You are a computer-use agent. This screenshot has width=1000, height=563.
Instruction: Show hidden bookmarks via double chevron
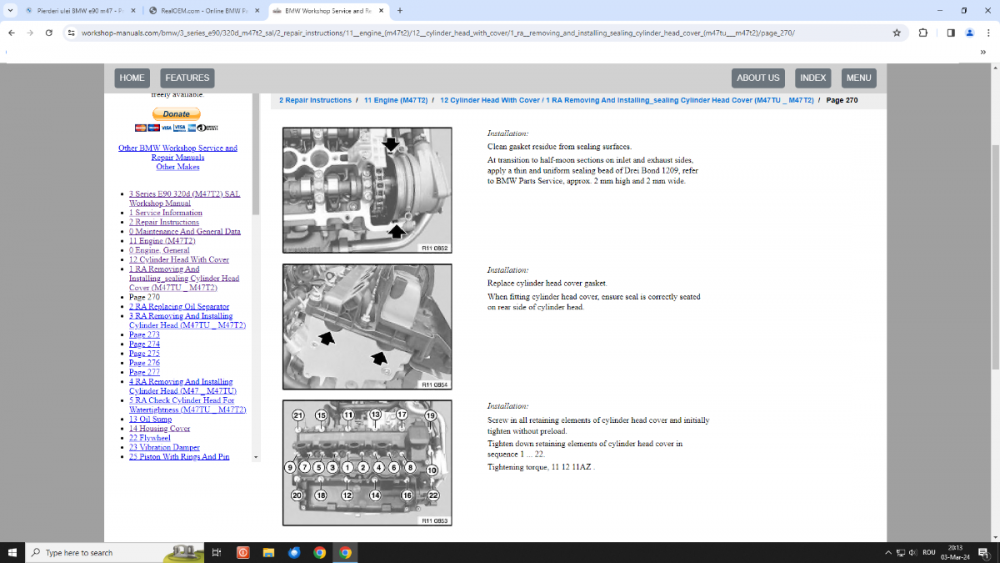click(x=983, y=52)
